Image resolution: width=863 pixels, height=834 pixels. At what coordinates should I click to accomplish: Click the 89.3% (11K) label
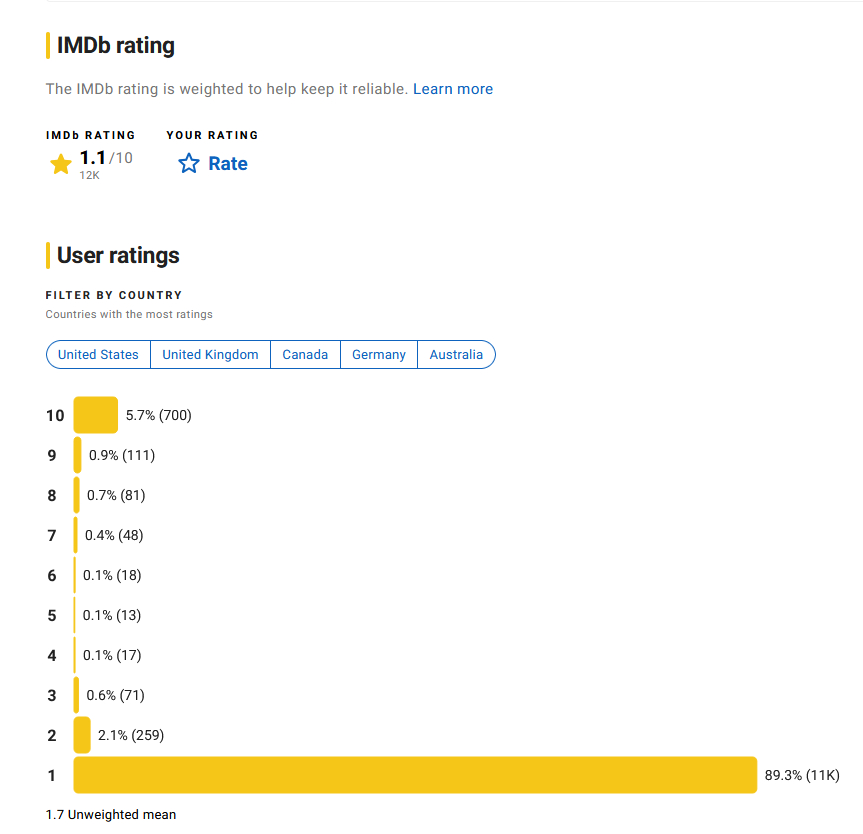(x=802, y=775)
